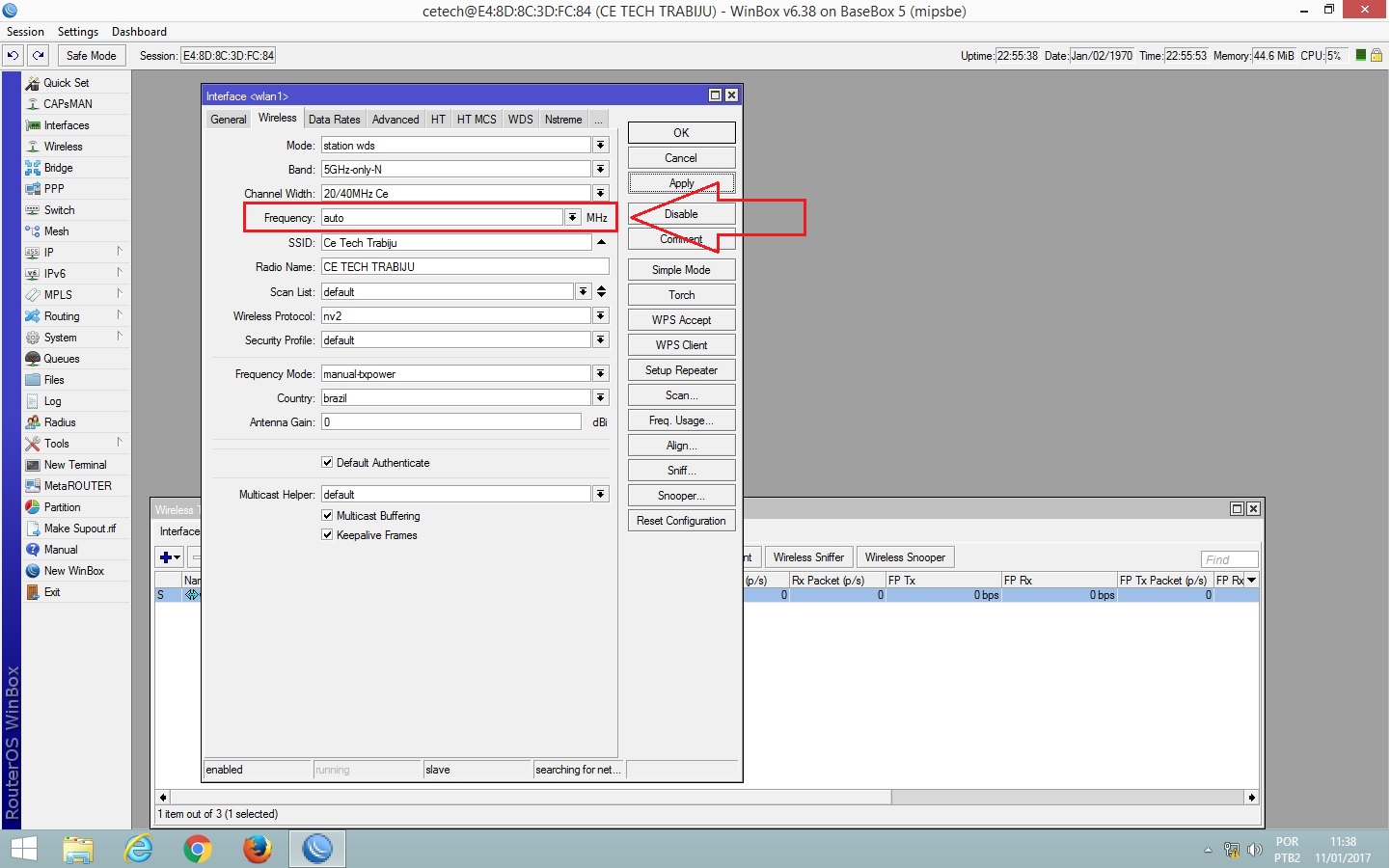
Task: Open Google Chrome from taskbar
Action: point(198,849)
